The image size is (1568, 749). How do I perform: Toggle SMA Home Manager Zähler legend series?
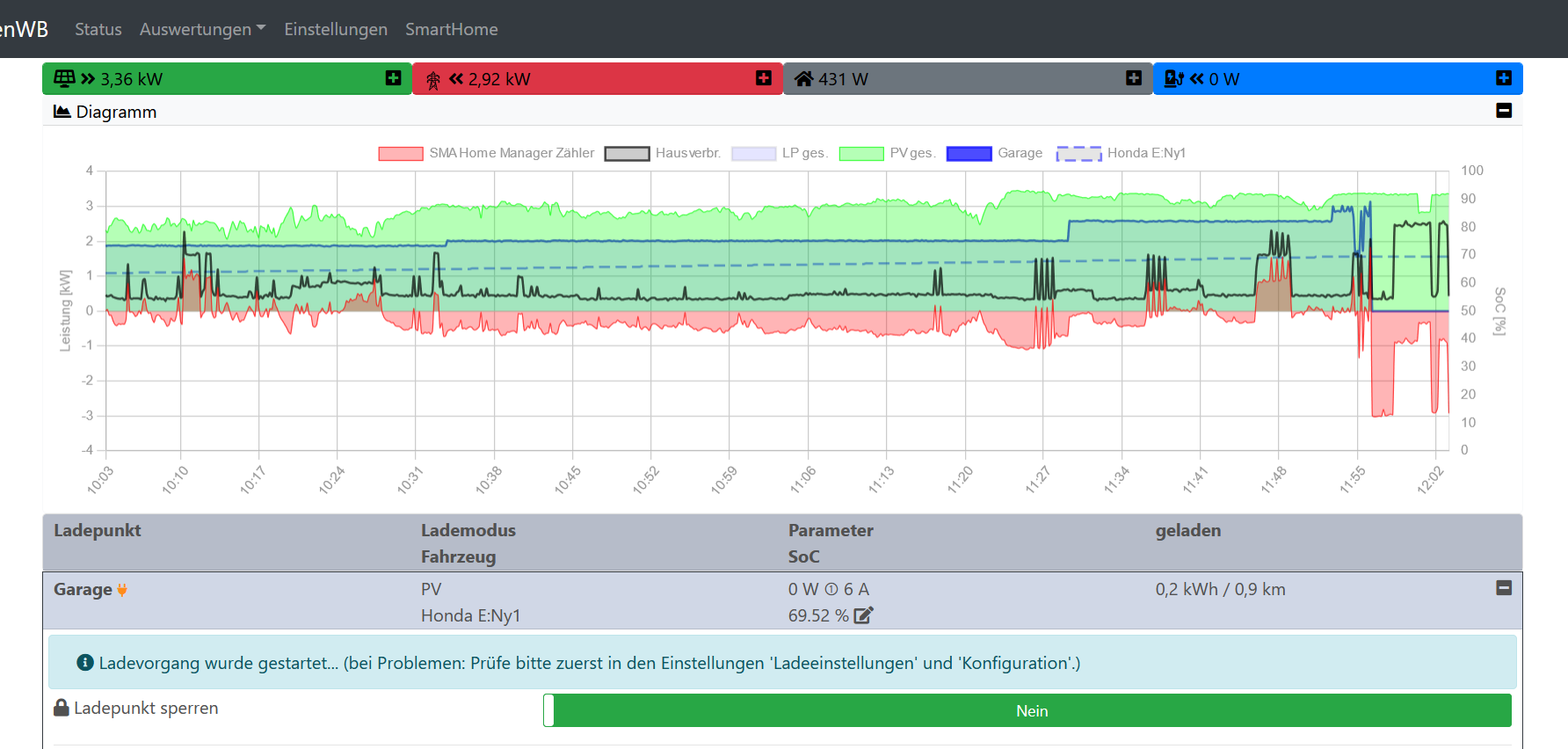pos(486,153)
